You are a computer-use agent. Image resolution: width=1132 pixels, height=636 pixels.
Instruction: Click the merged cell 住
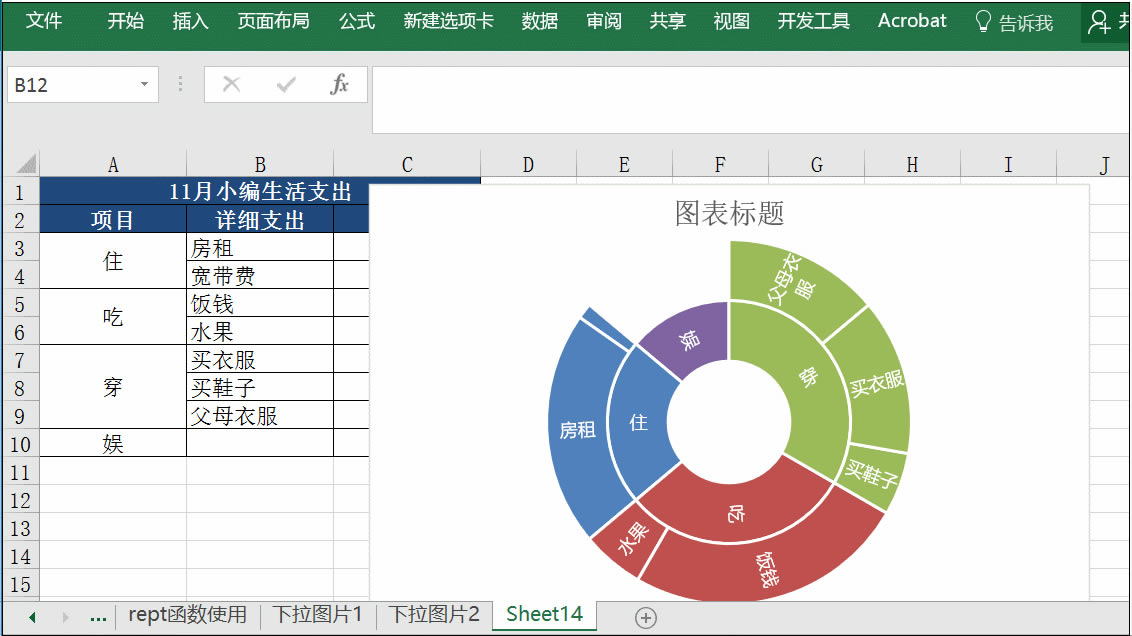click(113, 261)
